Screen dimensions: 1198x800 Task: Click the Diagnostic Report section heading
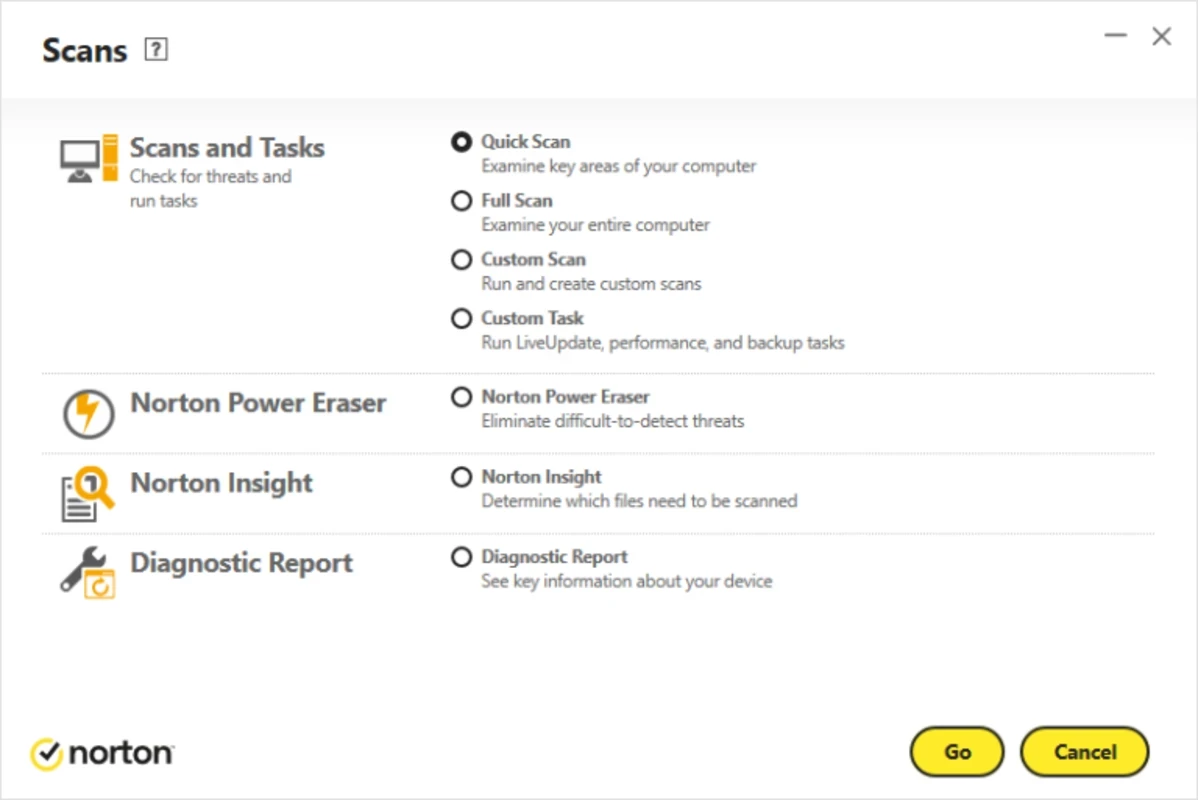241,563
